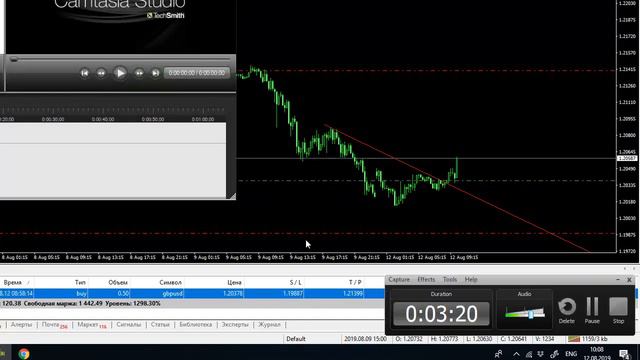640x360 pixels.
Task: Click the V: 1234 volume status field
Action: [545, 339]
